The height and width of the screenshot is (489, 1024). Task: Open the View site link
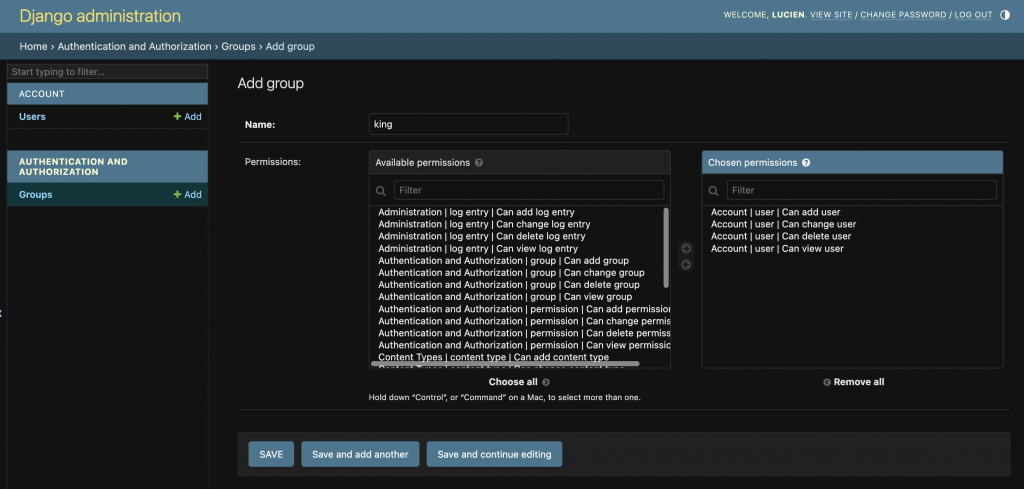[831, 14]
